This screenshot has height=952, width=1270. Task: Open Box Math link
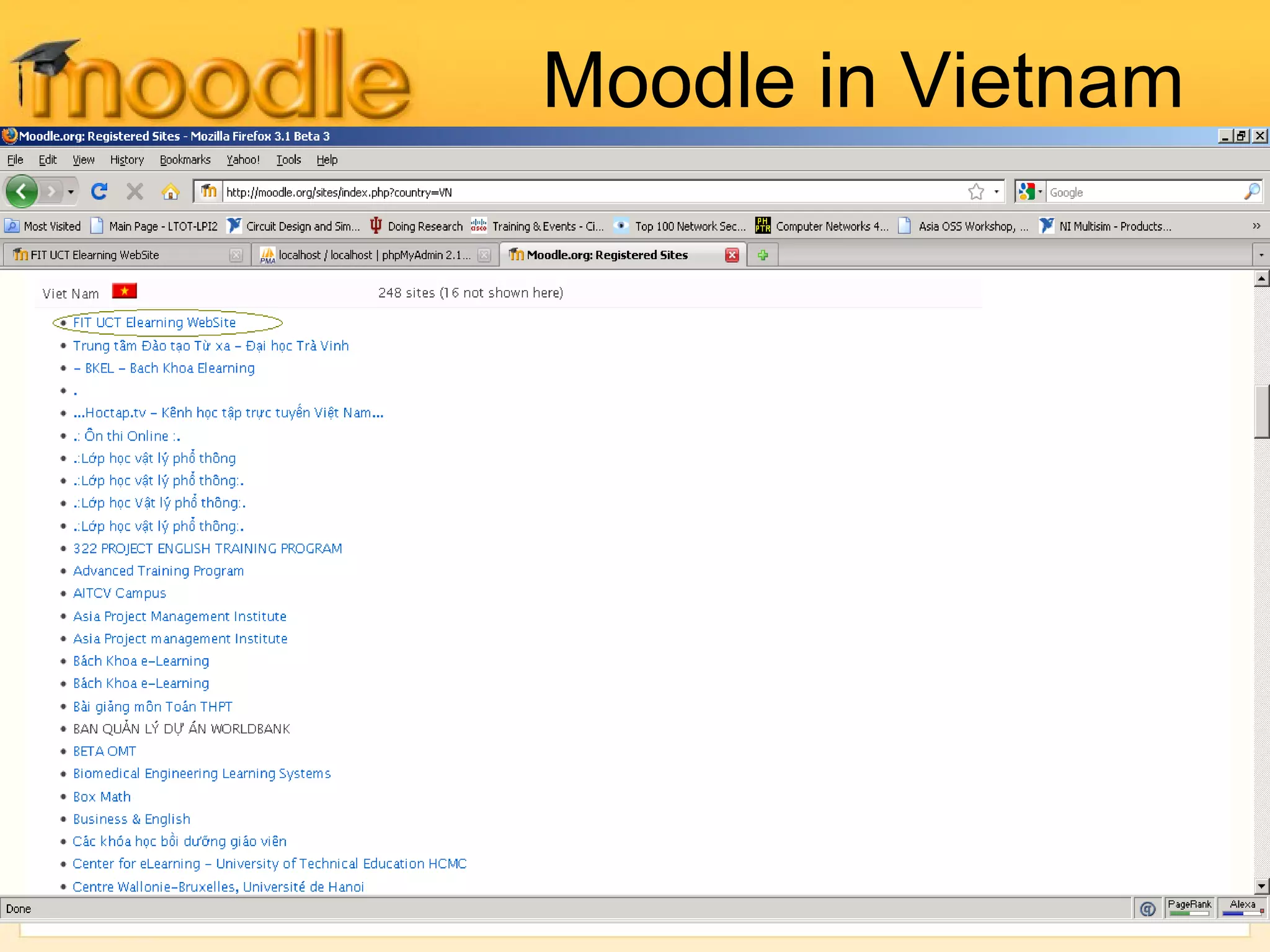click(x=102, y=796)
